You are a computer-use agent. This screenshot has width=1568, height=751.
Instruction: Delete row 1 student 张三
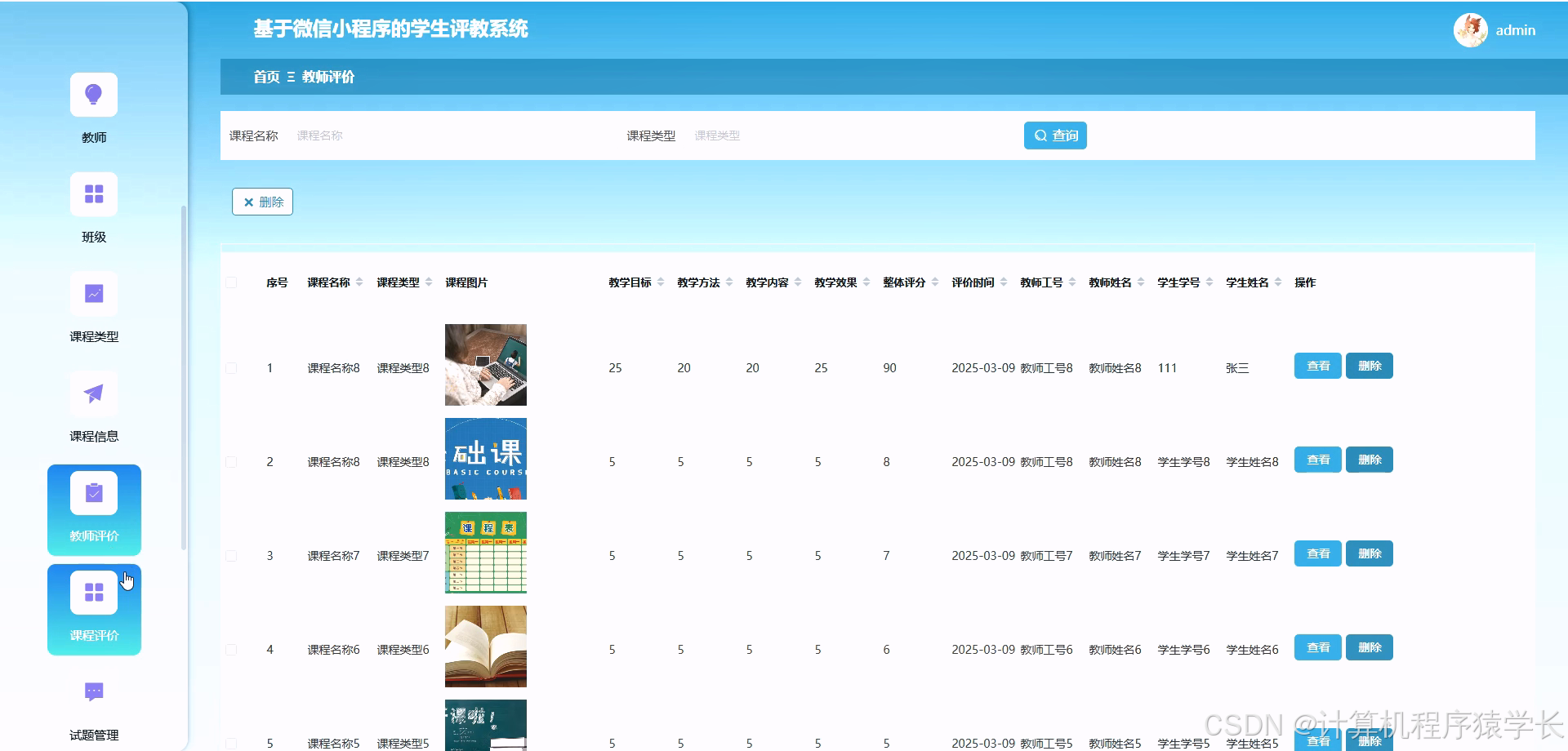pos(1370,366)
